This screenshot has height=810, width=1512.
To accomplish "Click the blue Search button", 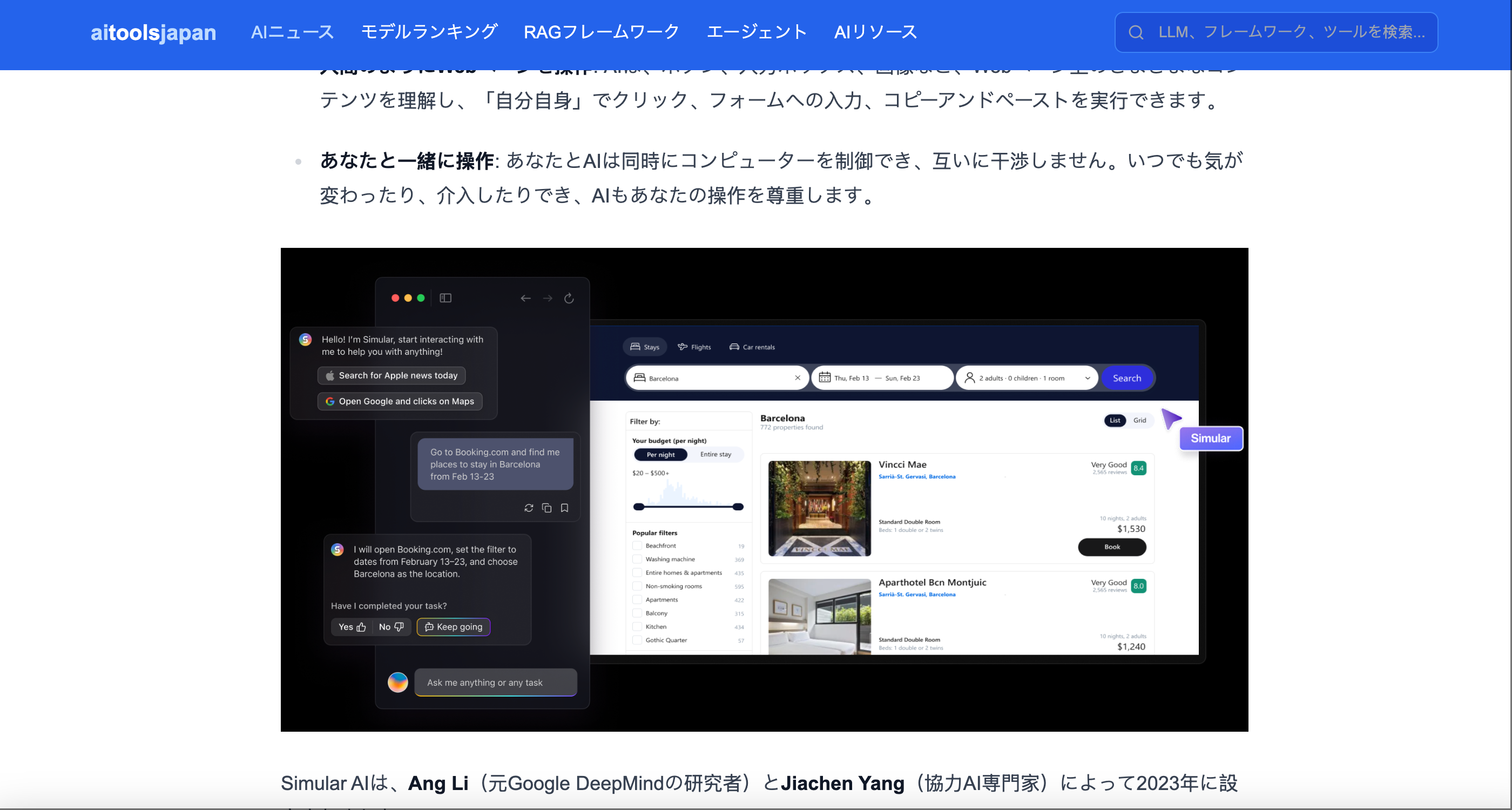I will click(1126, 378).
